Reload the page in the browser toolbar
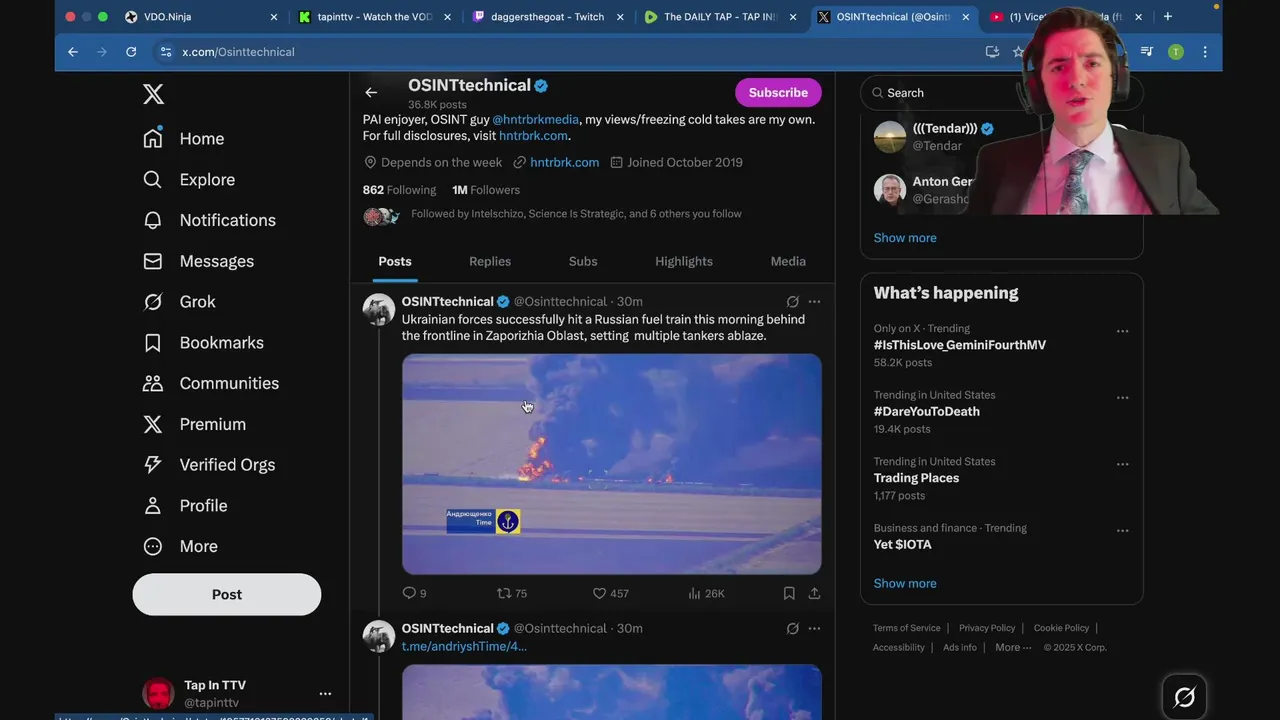The width and height of the screenshot is (1280, 720). click(131, 52)
